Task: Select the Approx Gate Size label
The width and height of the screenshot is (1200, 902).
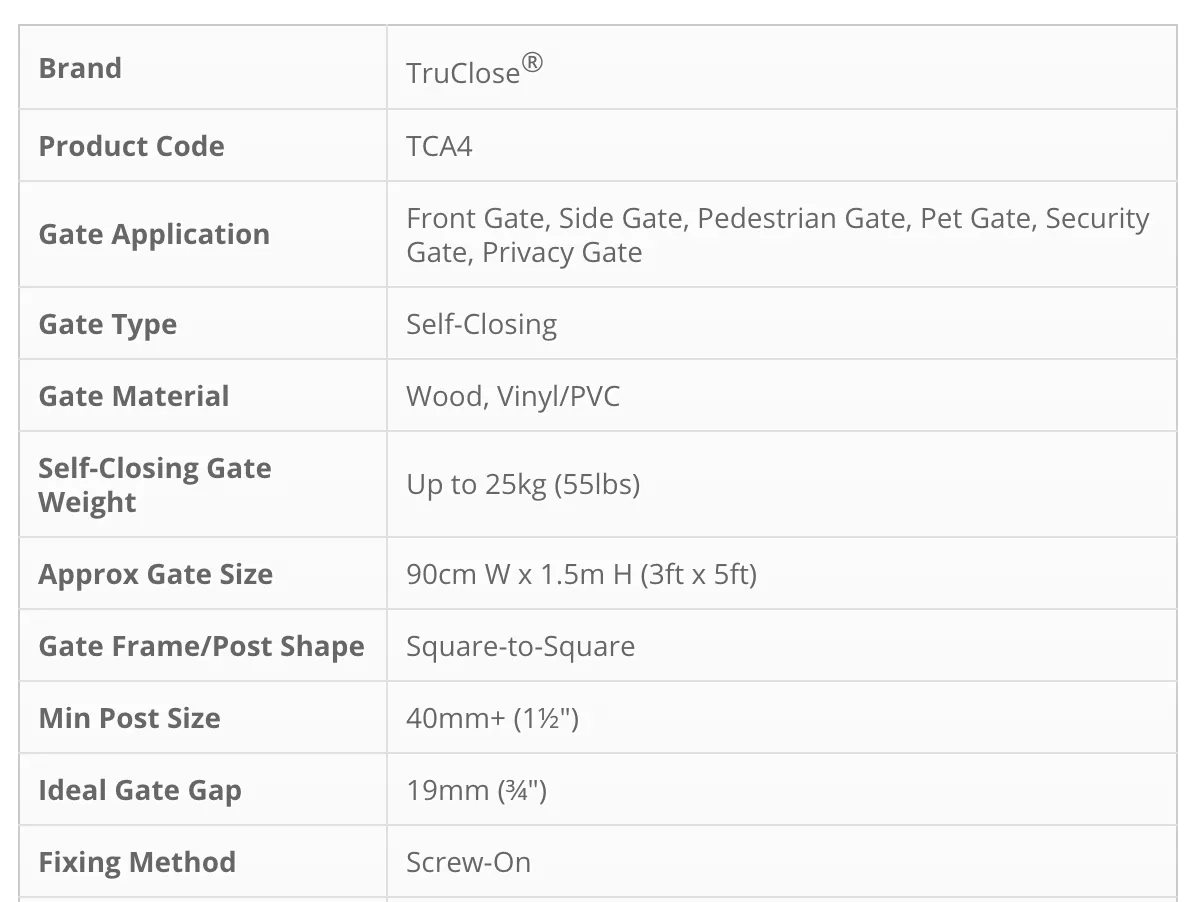Action: pyautogui.click(x=155, y=574)
